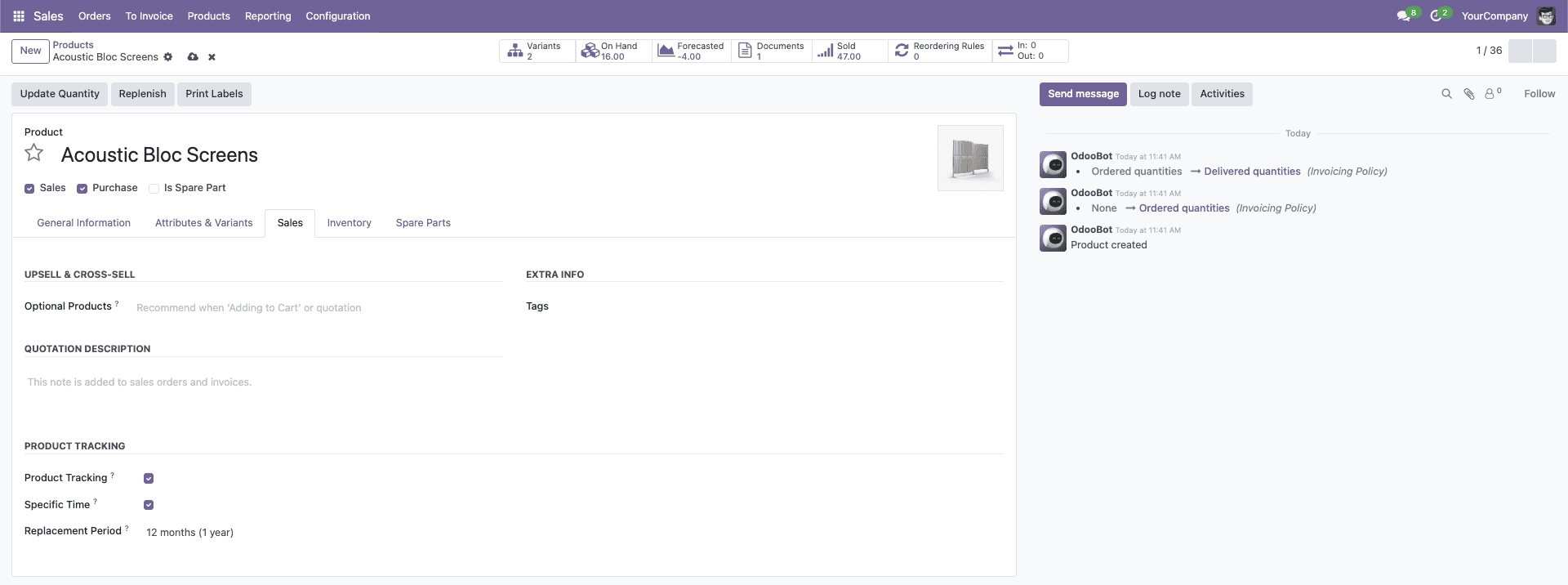Toggle the Sales checkbox

(x=29, y=189)
